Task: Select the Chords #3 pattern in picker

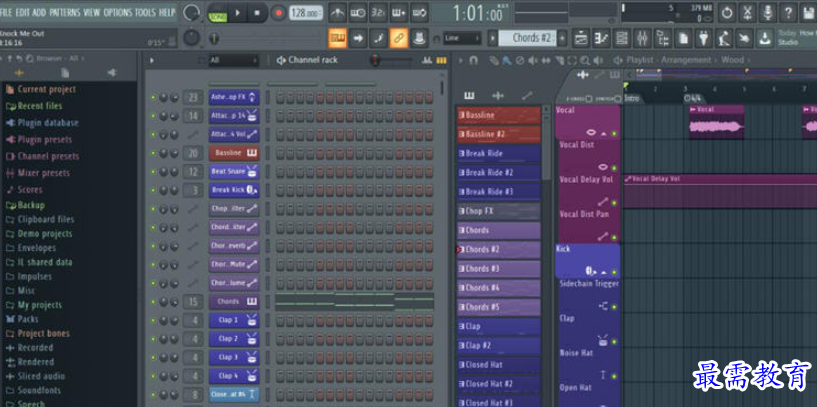Action: click(x=499, y=269)
